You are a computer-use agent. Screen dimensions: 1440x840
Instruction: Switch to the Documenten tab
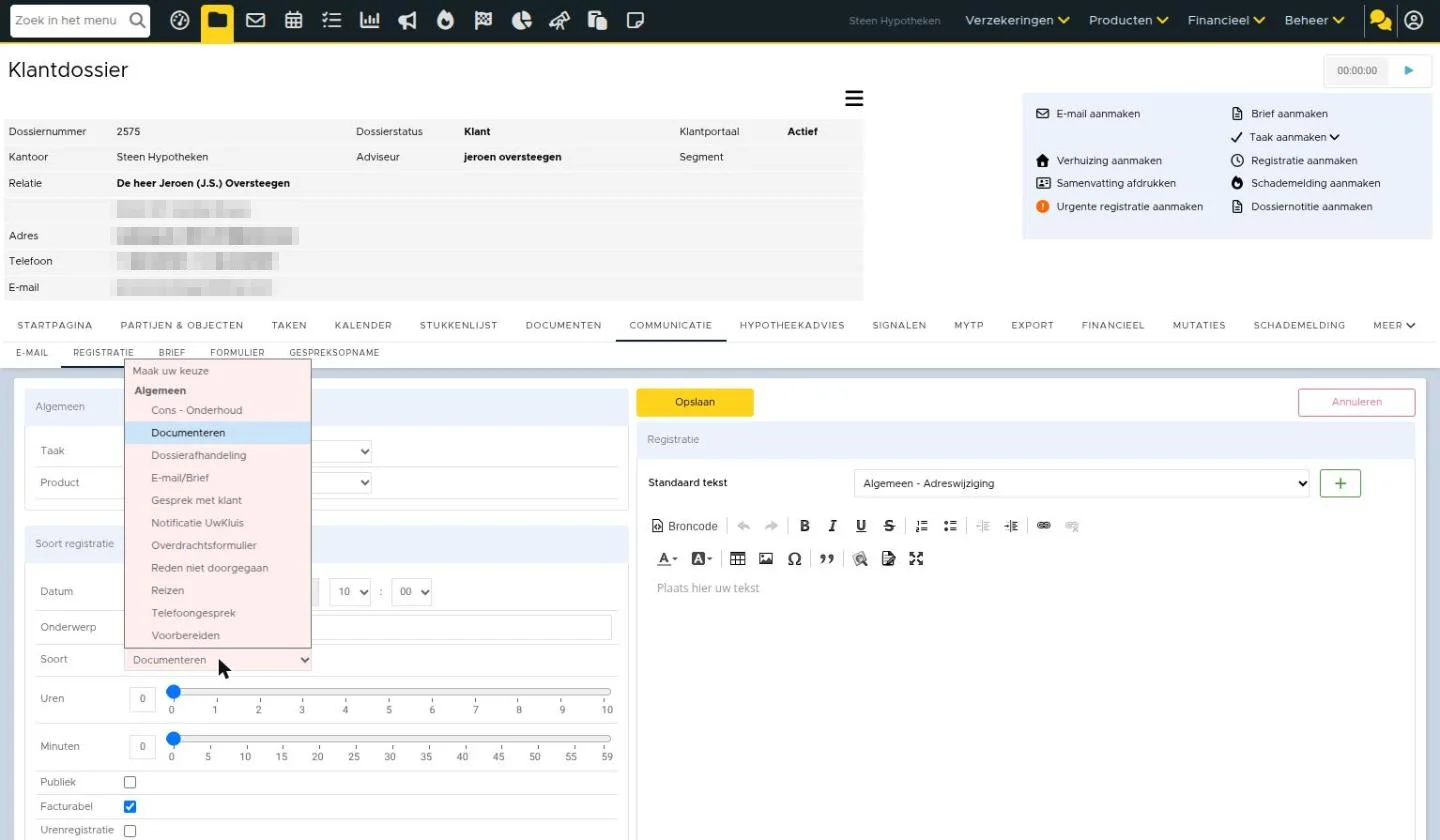pyautogui.click(x=563, y=325)
